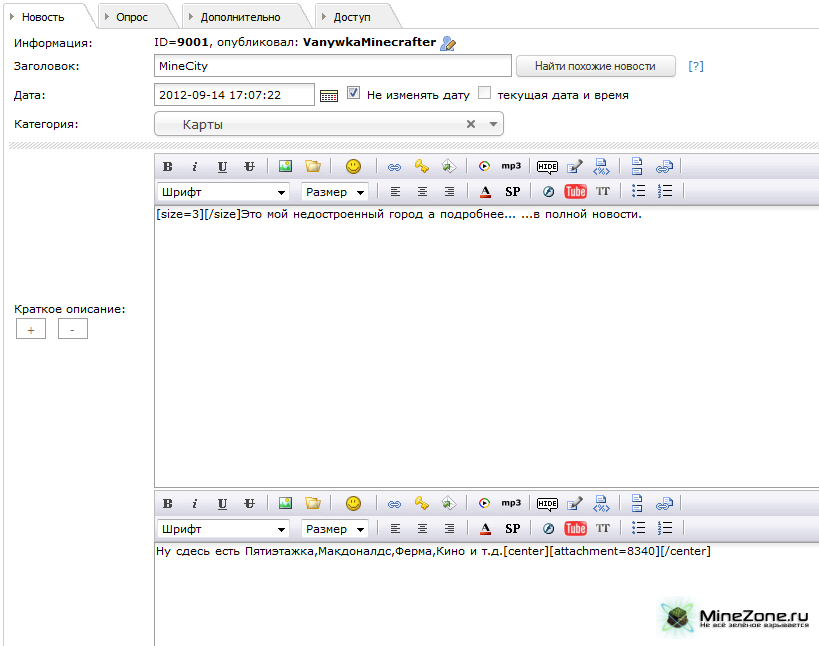The width and height of the screenshot is (819, 646).
Task: Pick text color in upper editor toolbar
Action: (x=485, y=192)
